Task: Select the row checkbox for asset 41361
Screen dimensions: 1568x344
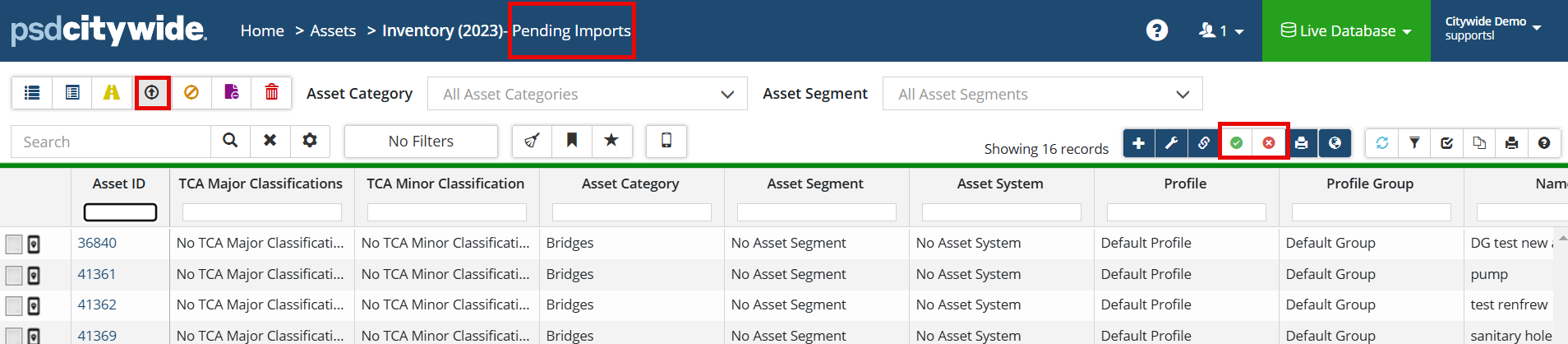Action: click(x=14, y=275)
